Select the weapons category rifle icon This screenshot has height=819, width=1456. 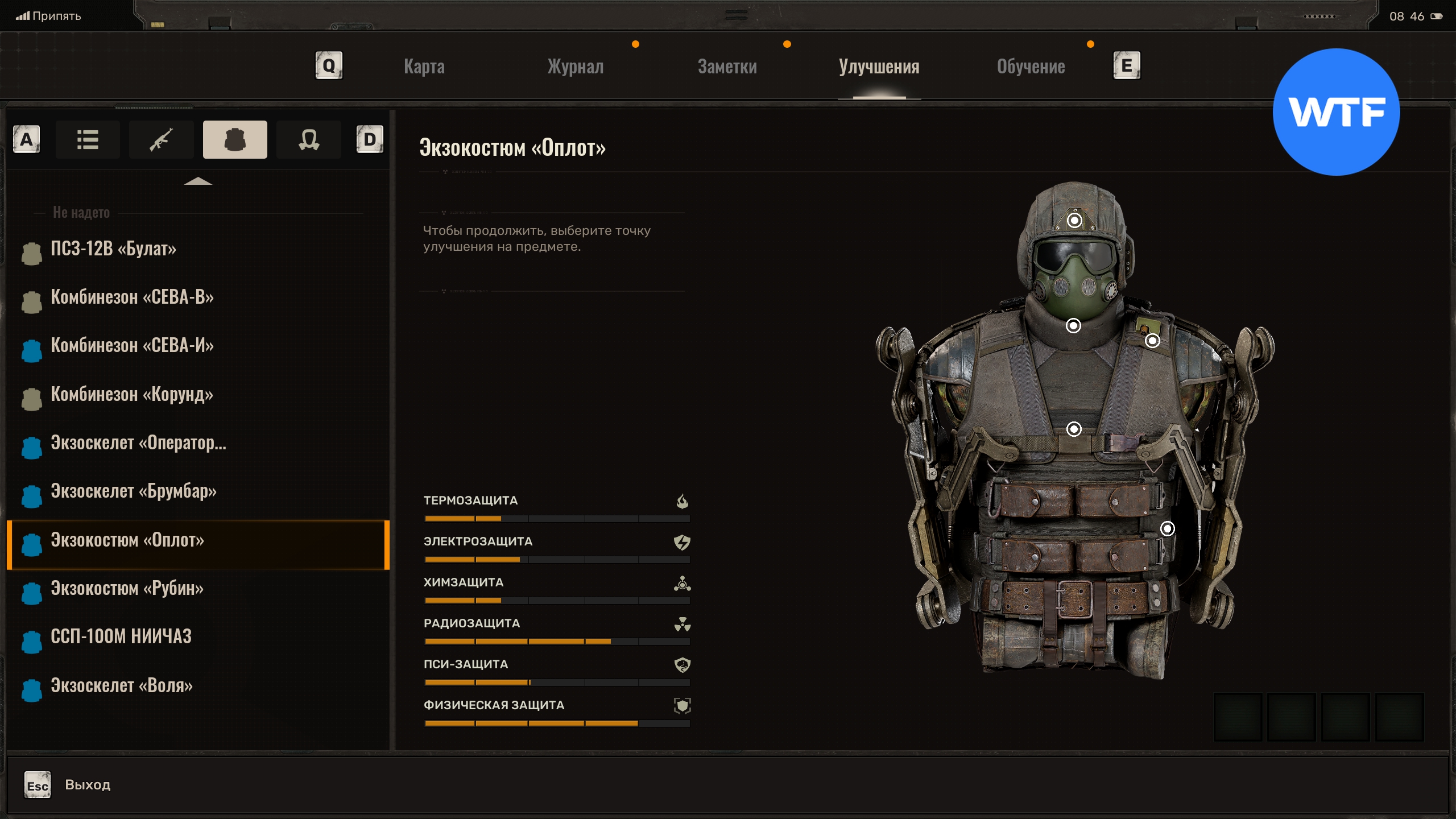click(162, 139)
